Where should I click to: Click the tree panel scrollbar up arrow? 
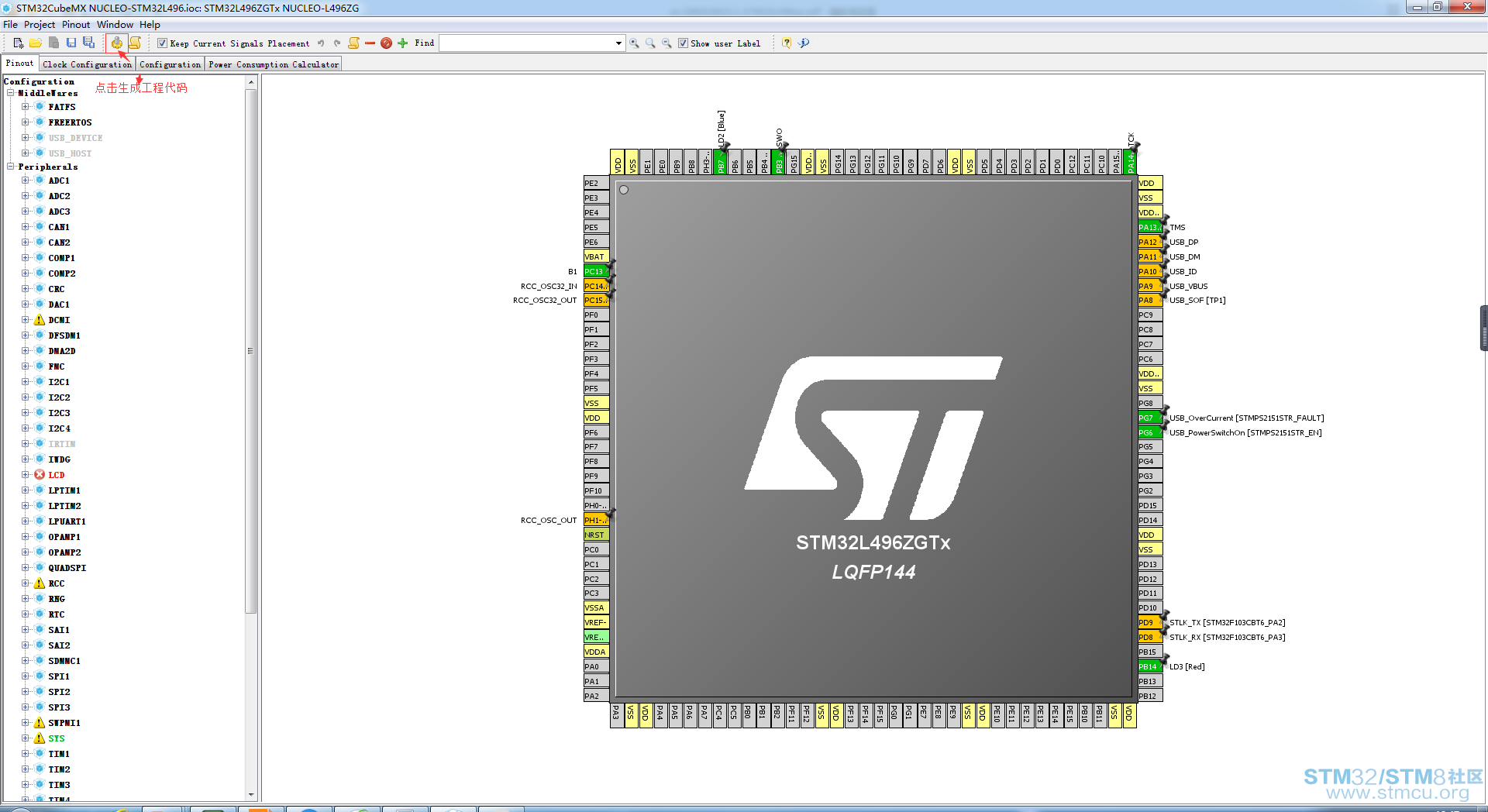pos(250,81)
